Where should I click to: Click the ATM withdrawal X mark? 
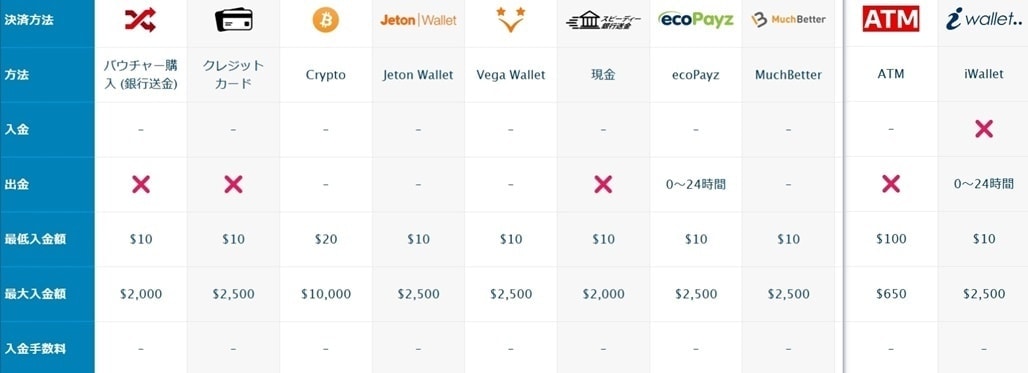(890, 184)
